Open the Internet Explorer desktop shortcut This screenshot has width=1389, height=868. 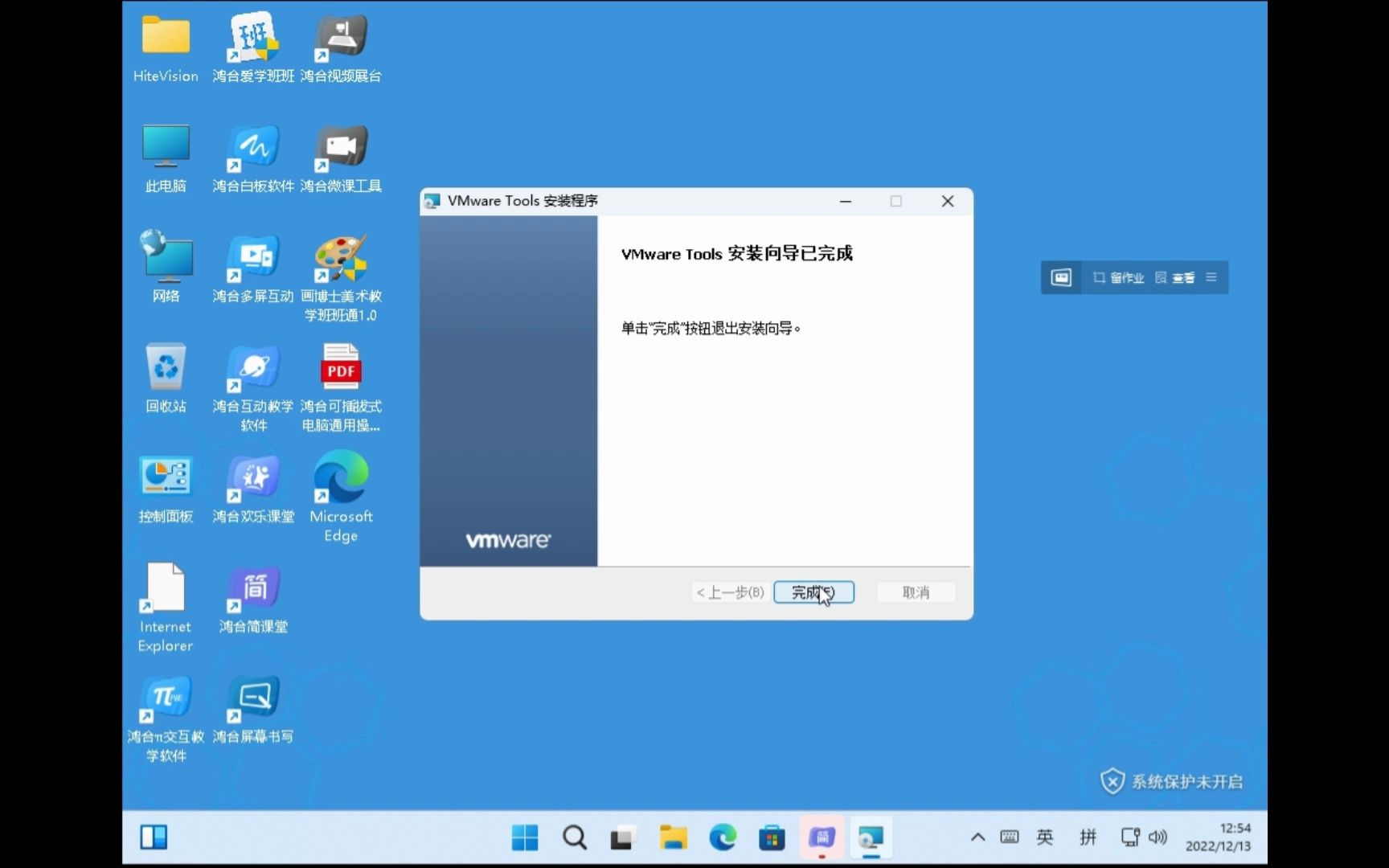coord(166,608)
